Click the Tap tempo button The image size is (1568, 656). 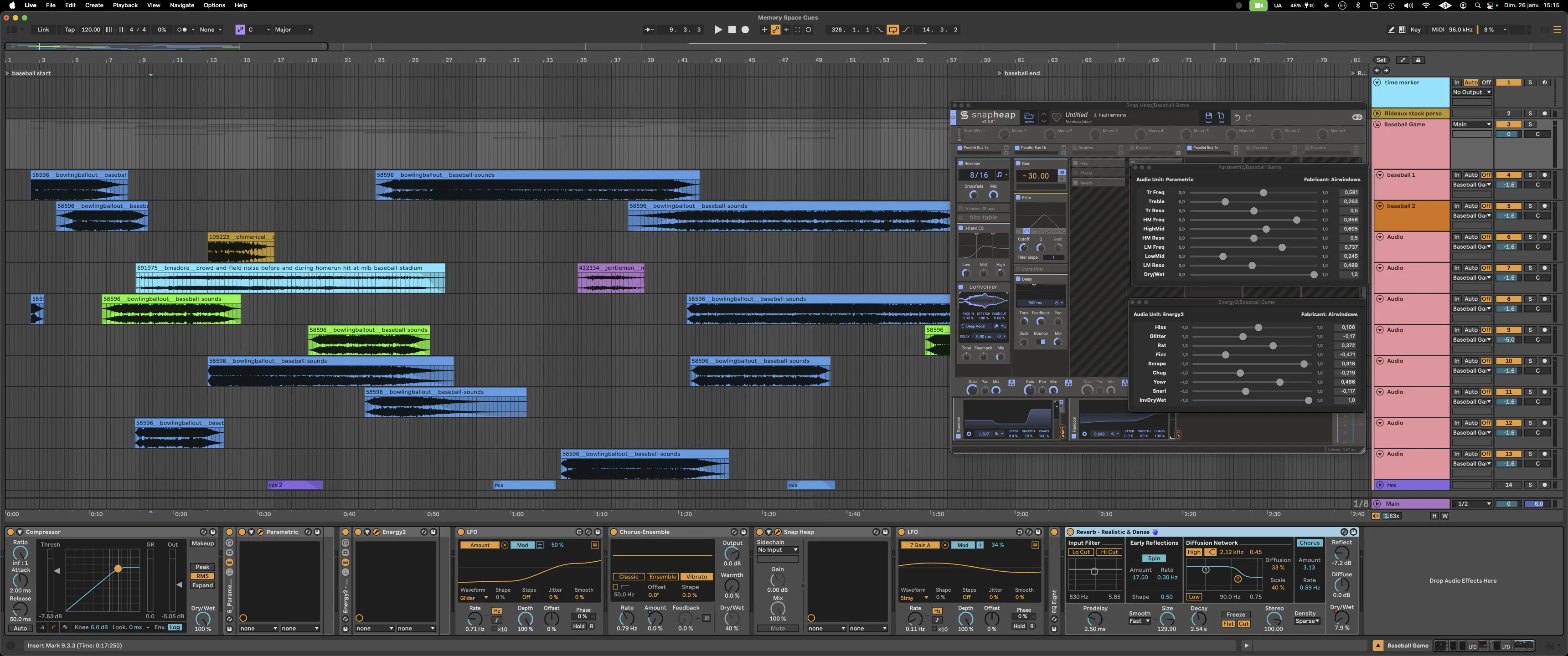tap(69, 29)
